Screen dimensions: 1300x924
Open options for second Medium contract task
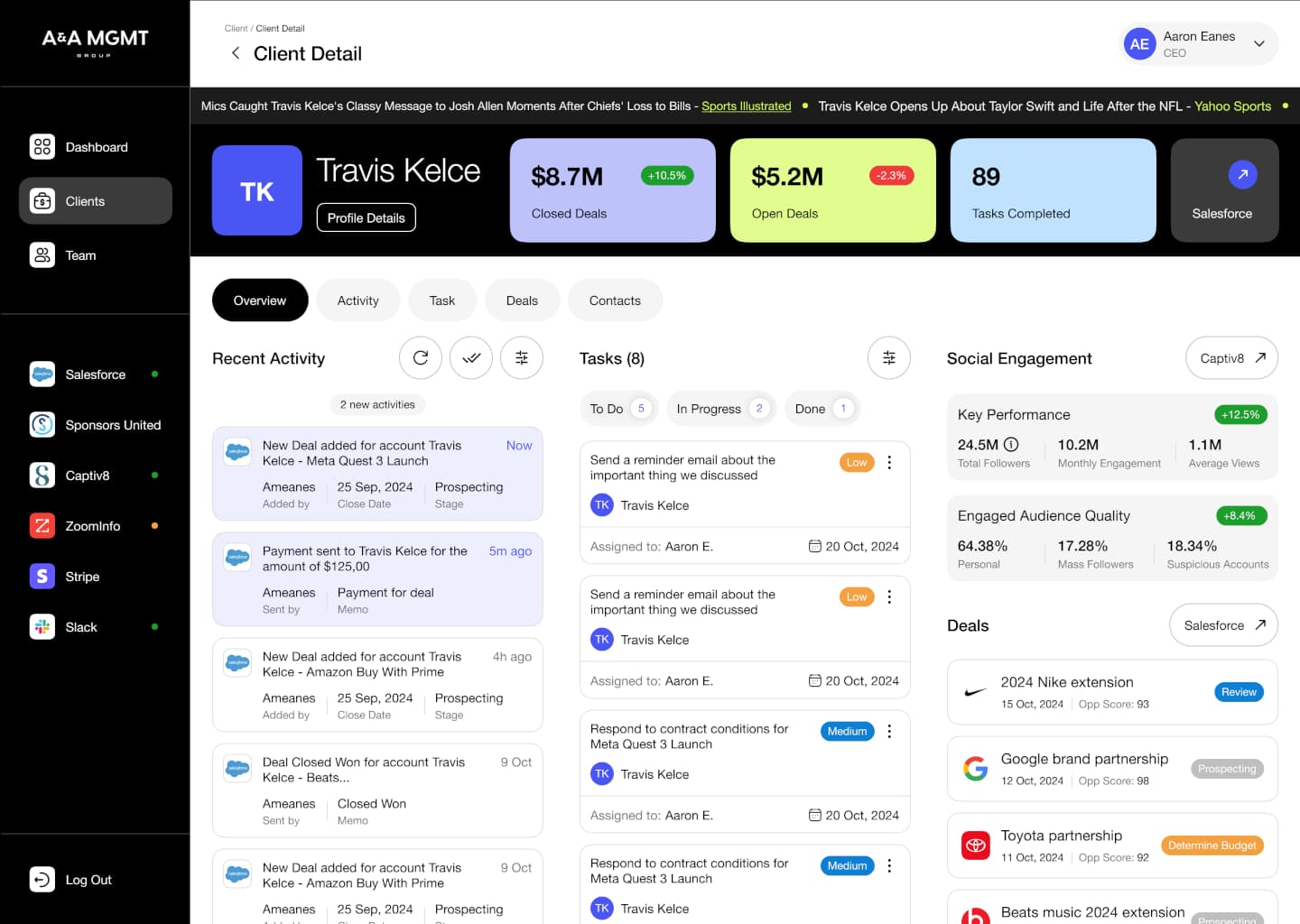pyautogui.click(x=889, y=866)
